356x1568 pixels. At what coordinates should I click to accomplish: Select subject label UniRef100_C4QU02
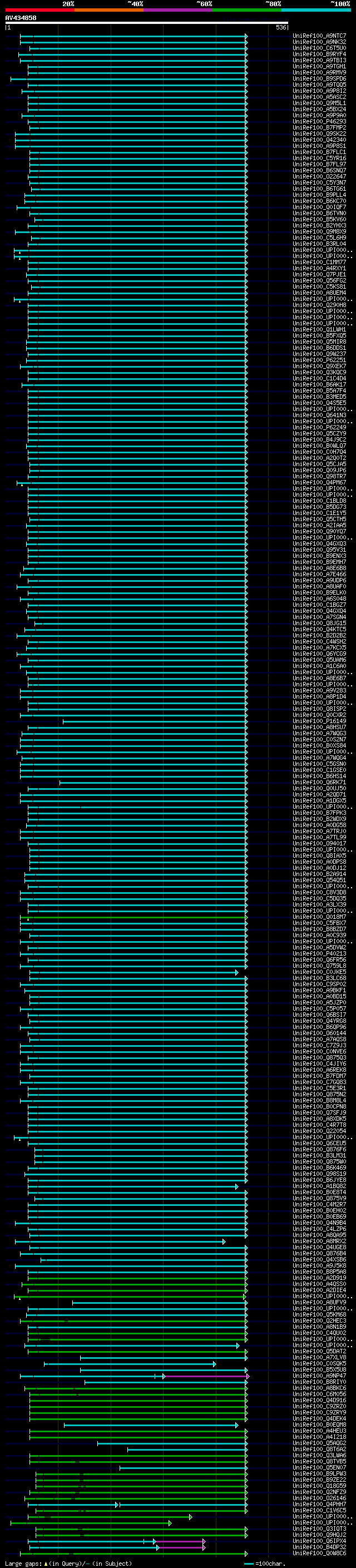319,1332
